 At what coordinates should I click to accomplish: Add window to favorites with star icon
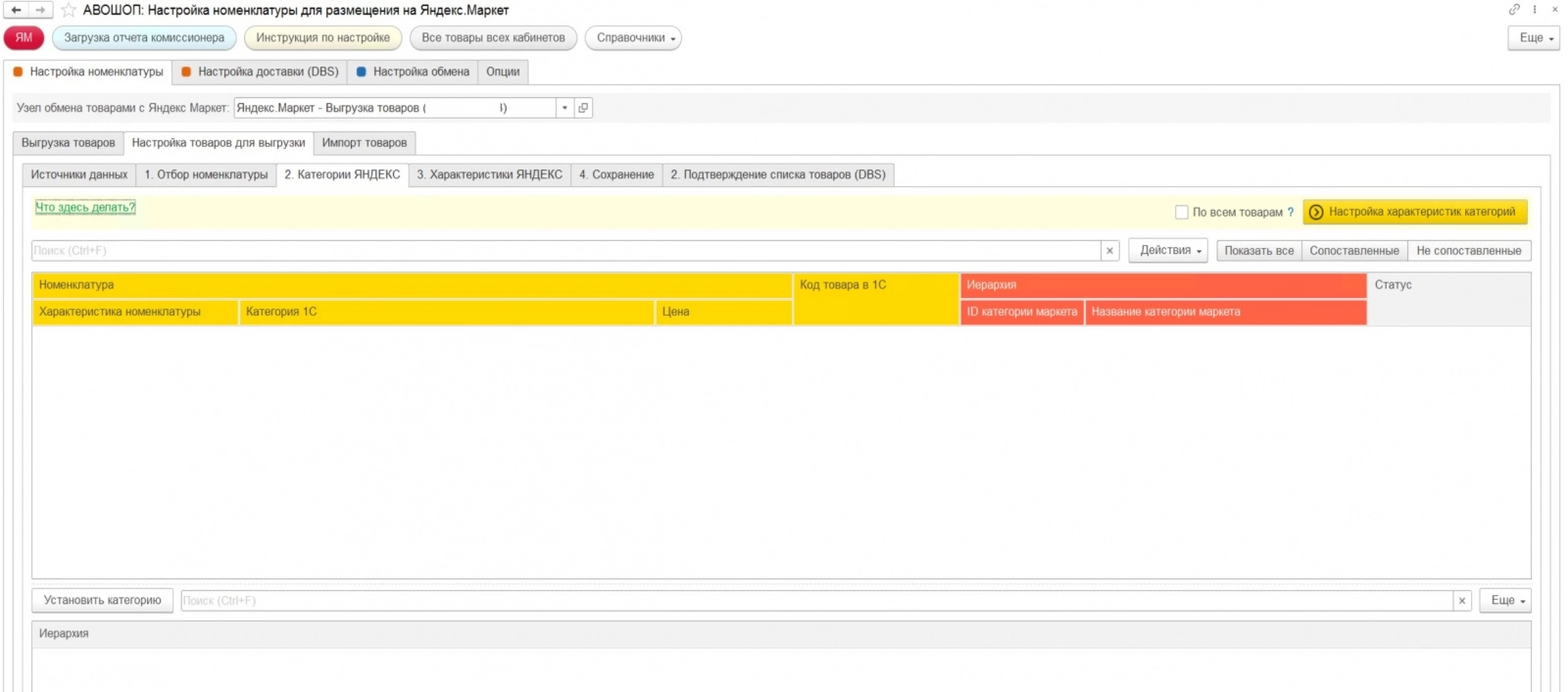point(69,10)
